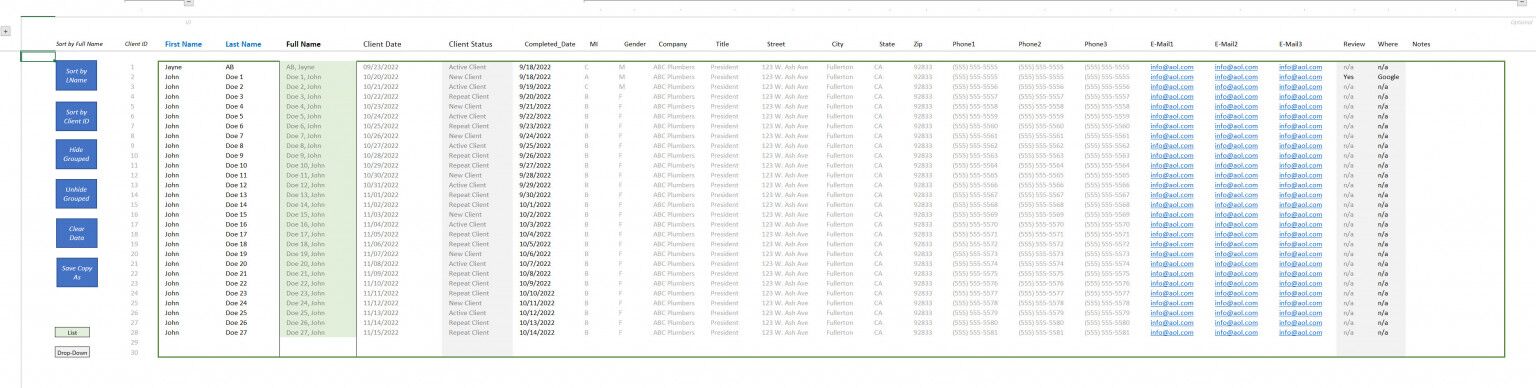
Task: Select the E-Mail2 column header
Action: [x=1226, y=44]
